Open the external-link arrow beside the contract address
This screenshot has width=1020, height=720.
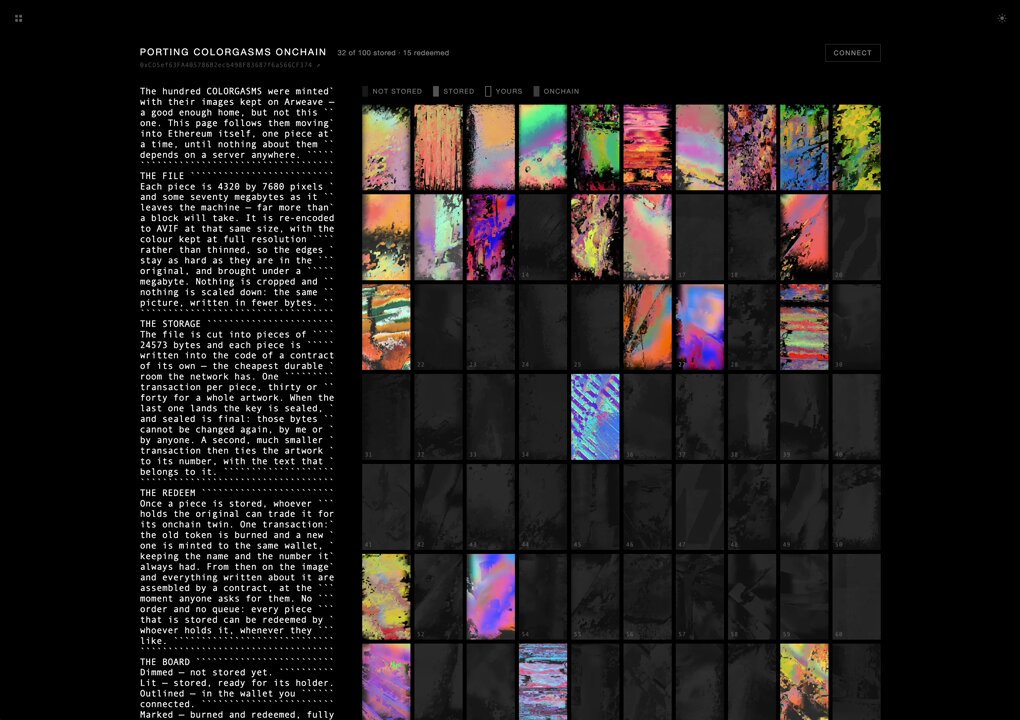[x=318, y=65]
